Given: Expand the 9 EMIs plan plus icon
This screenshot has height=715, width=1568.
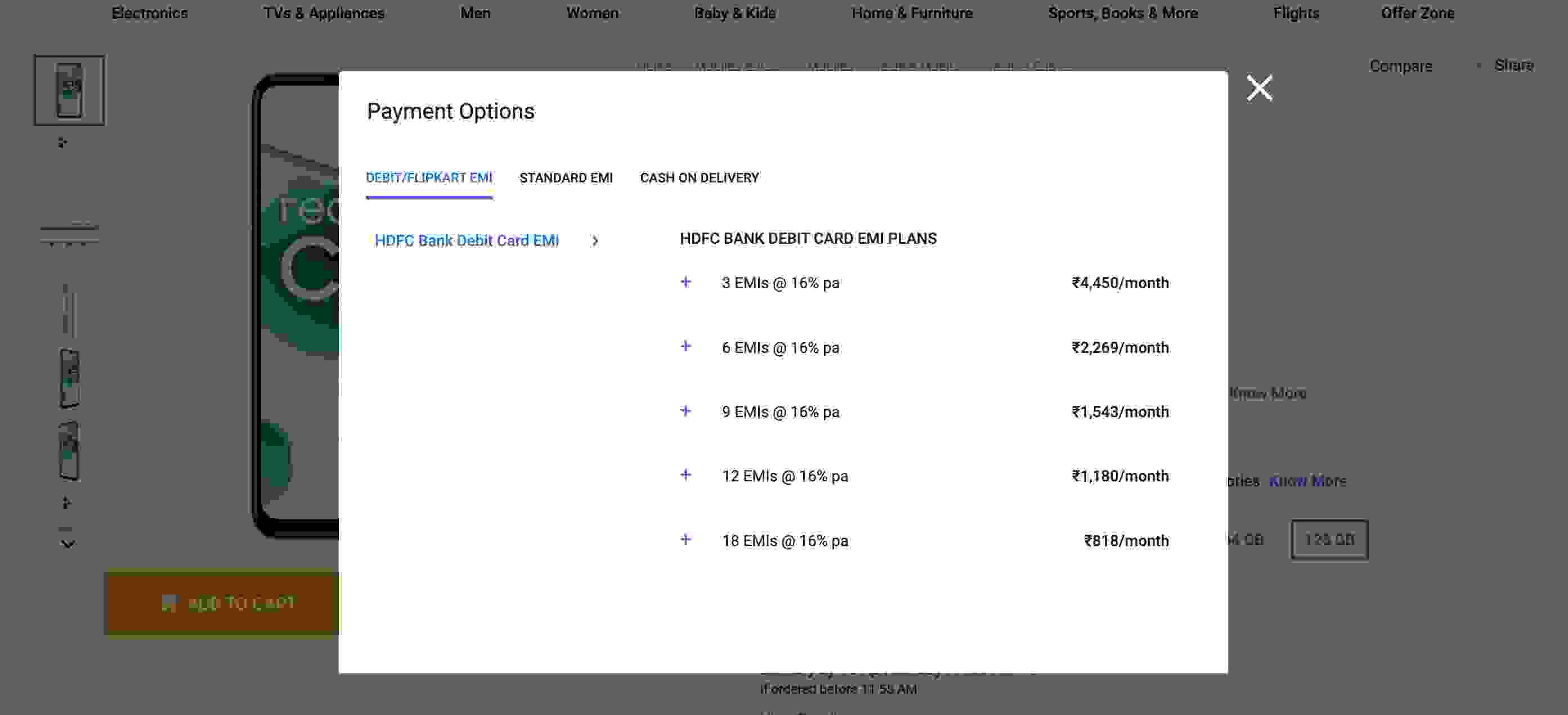Looking at the screenshot, I should [x=686, y=411].
